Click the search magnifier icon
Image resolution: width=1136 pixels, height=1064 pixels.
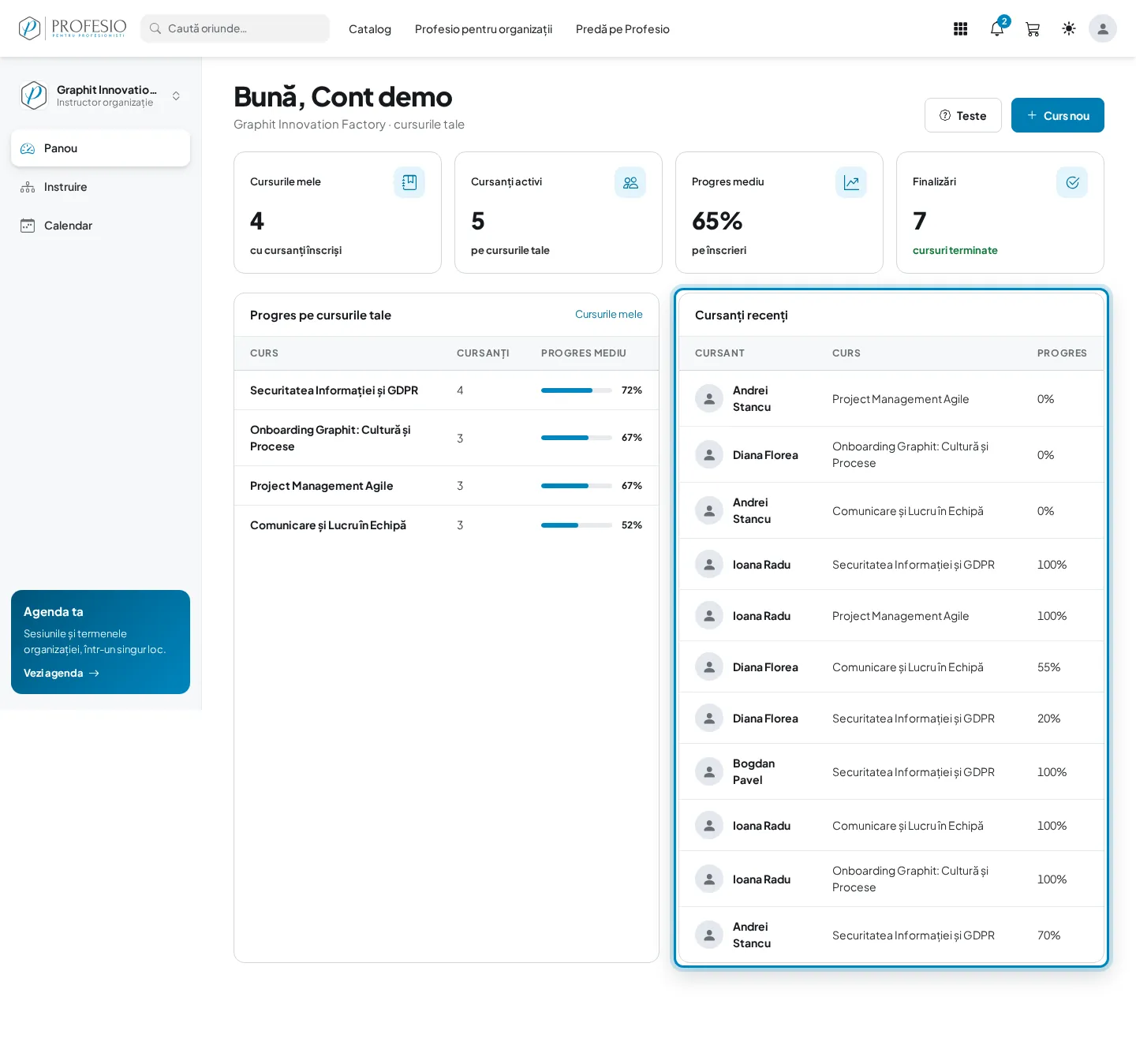155,28
